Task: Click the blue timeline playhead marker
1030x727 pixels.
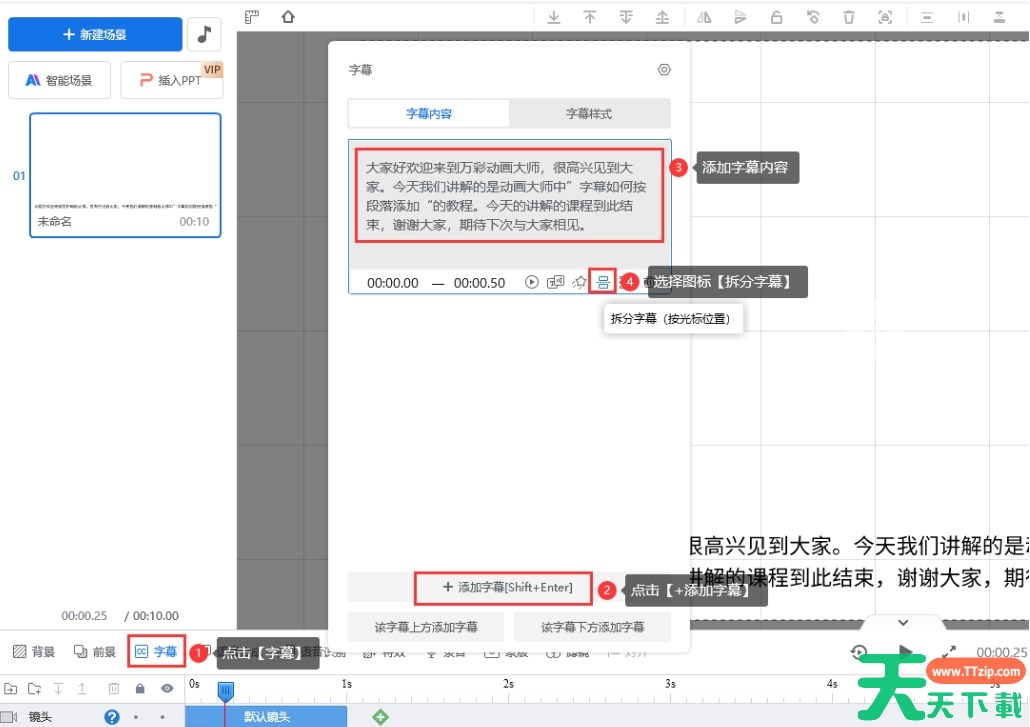Action: (226, 690)
